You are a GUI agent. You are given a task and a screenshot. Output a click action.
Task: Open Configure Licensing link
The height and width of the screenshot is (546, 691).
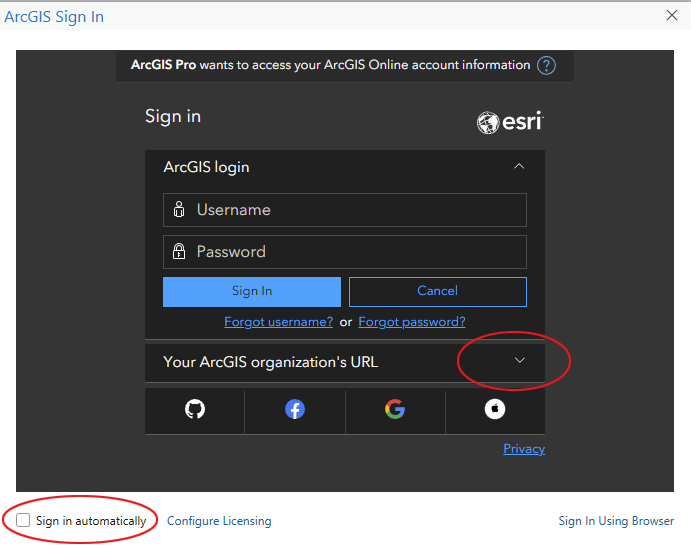[x=219, y=521]
